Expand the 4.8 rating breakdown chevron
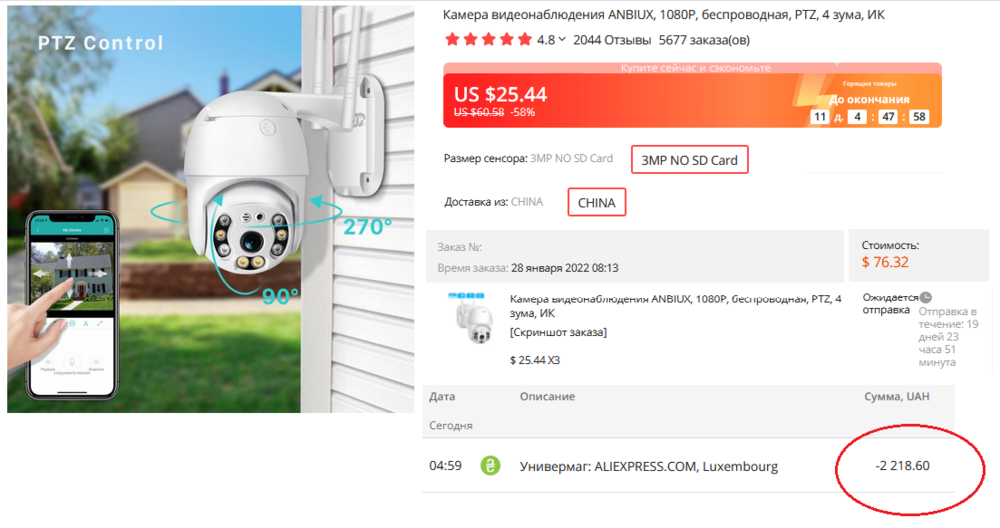 pos(563,40)
